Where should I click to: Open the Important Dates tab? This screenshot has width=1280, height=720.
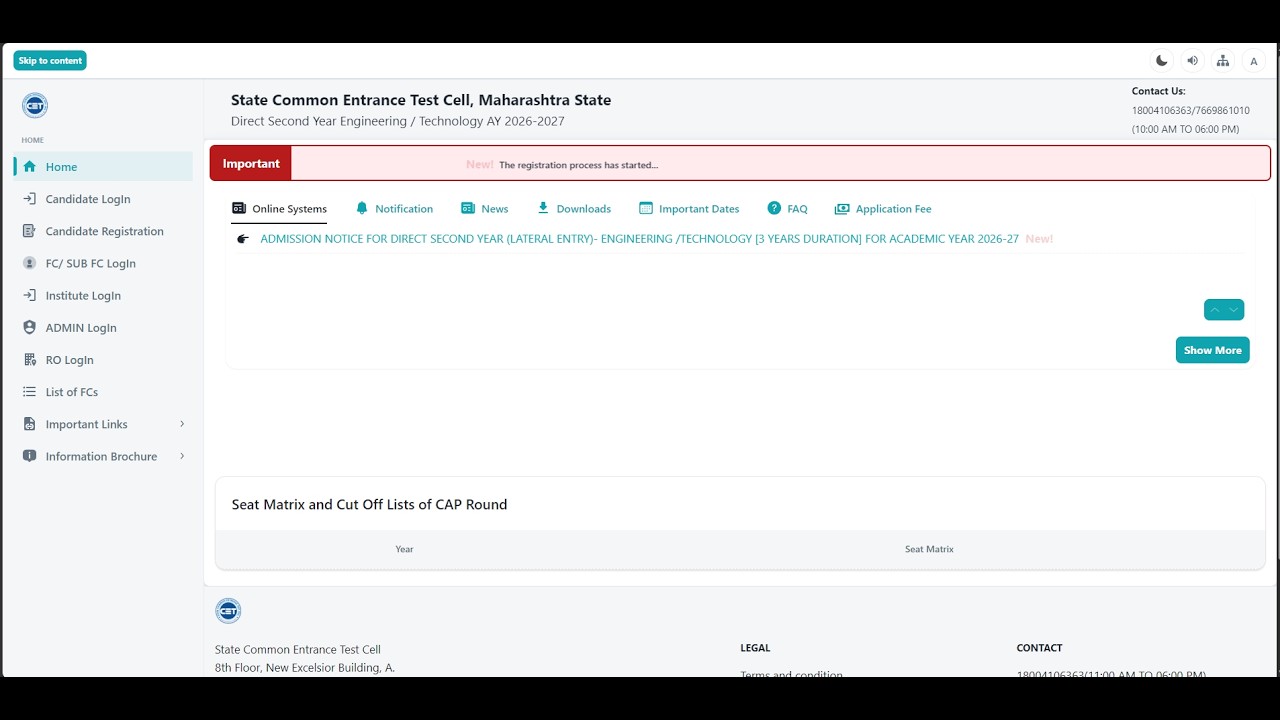[689, 209]
